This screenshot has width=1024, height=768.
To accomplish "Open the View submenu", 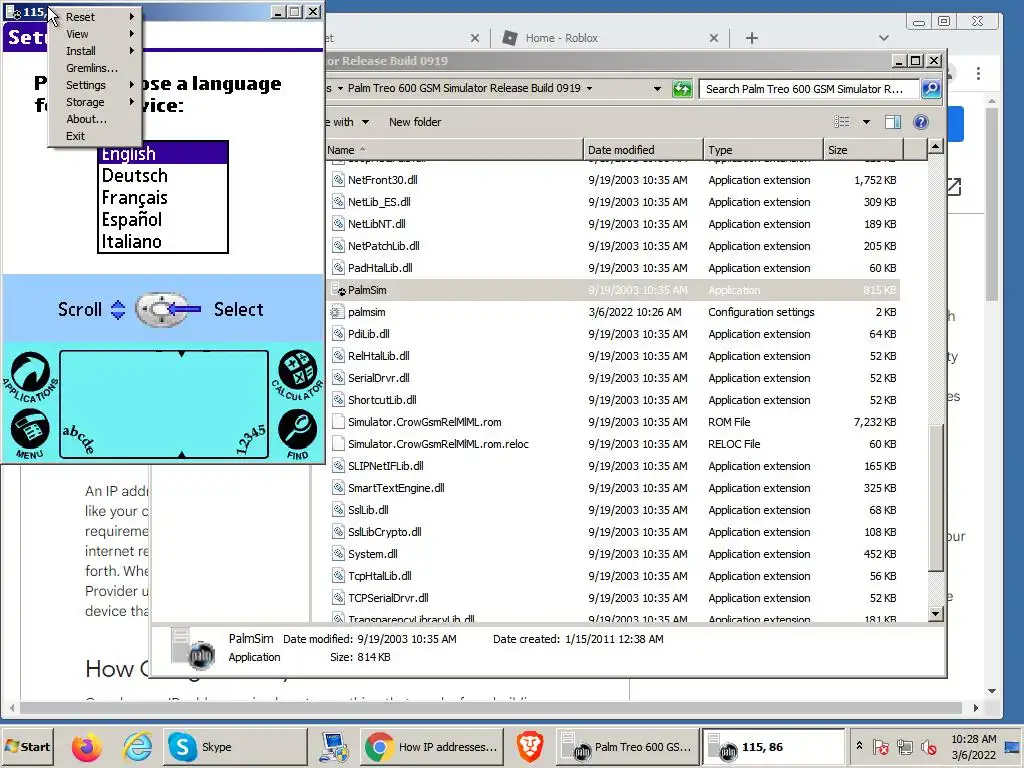I will coord(95,34).
